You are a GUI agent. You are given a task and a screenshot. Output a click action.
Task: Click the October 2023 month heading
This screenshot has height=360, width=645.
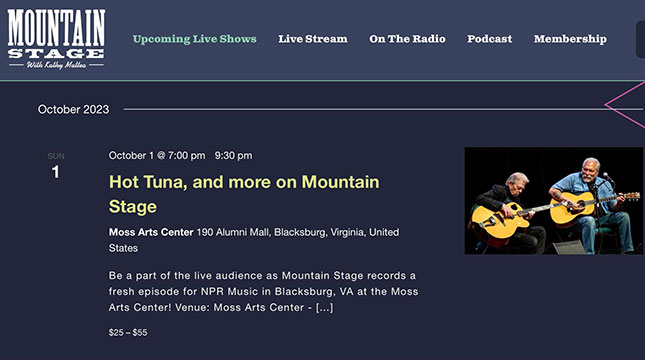(x=74, y=109)
